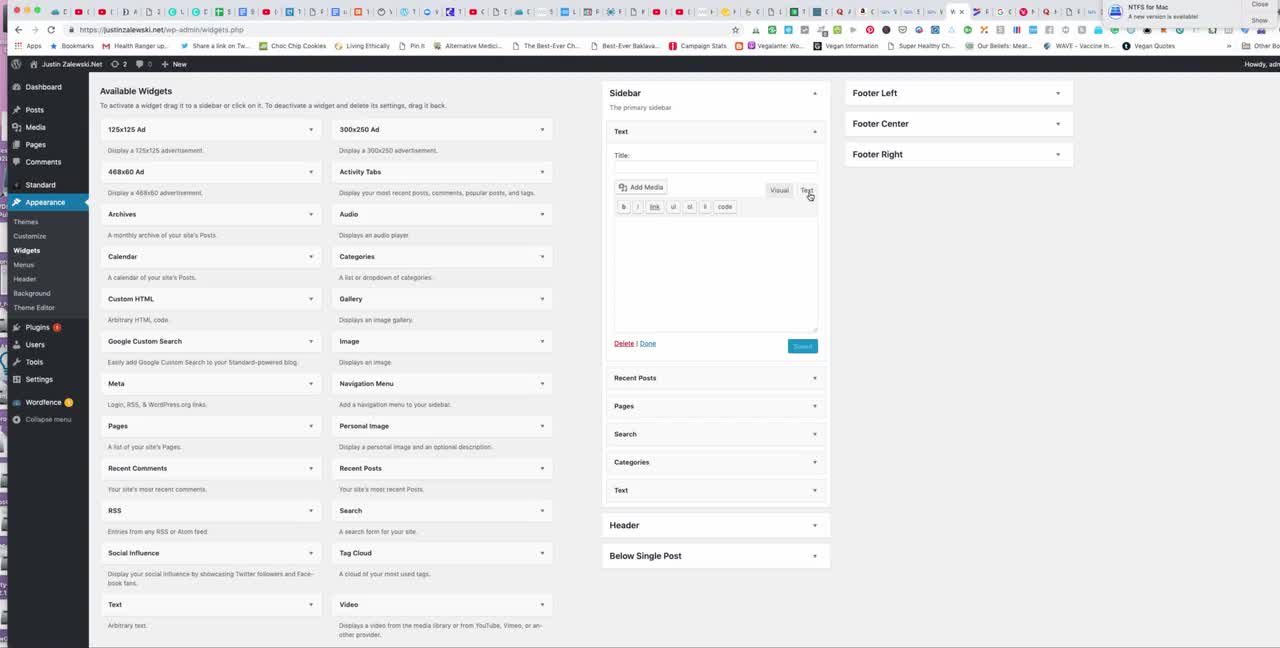Open Pages in the admin sidebar menu
Viewport: 1280px width, 648px height.
coord(35,144)
